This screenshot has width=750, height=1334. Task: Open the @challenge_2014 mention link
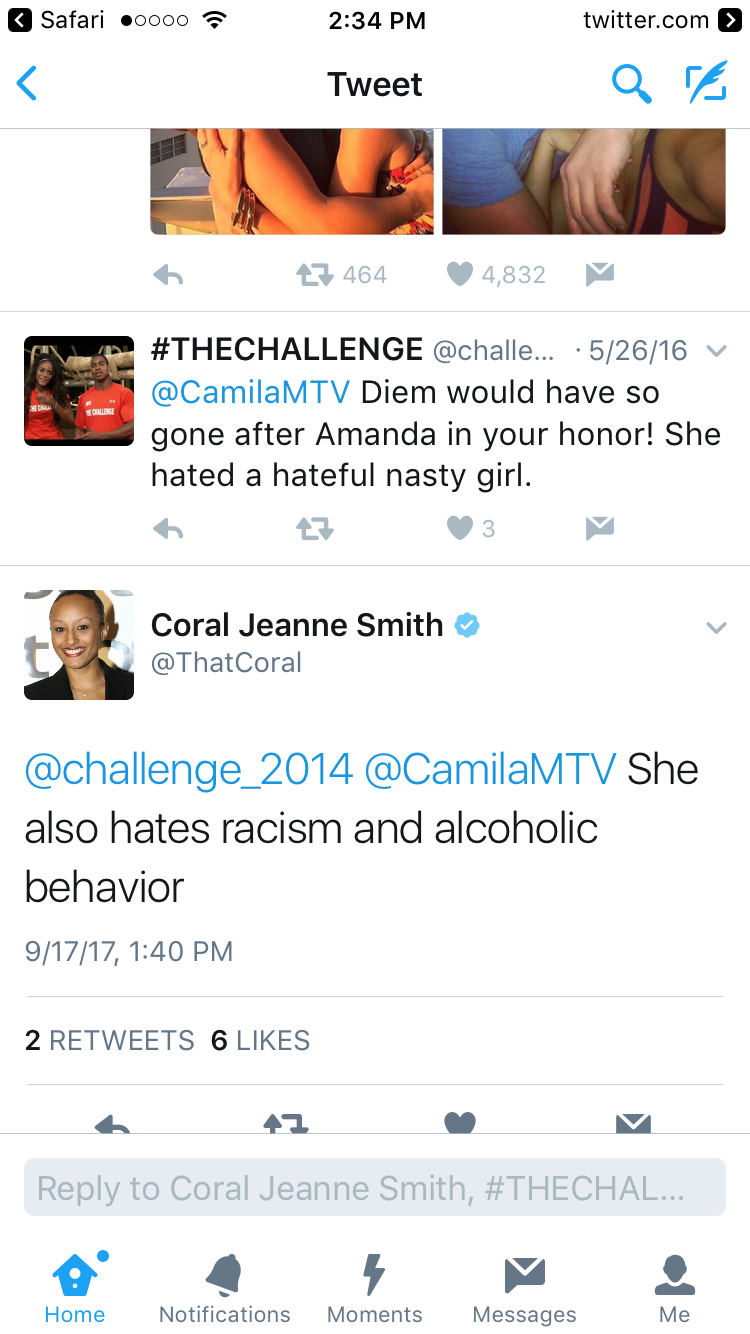point(189,770)
